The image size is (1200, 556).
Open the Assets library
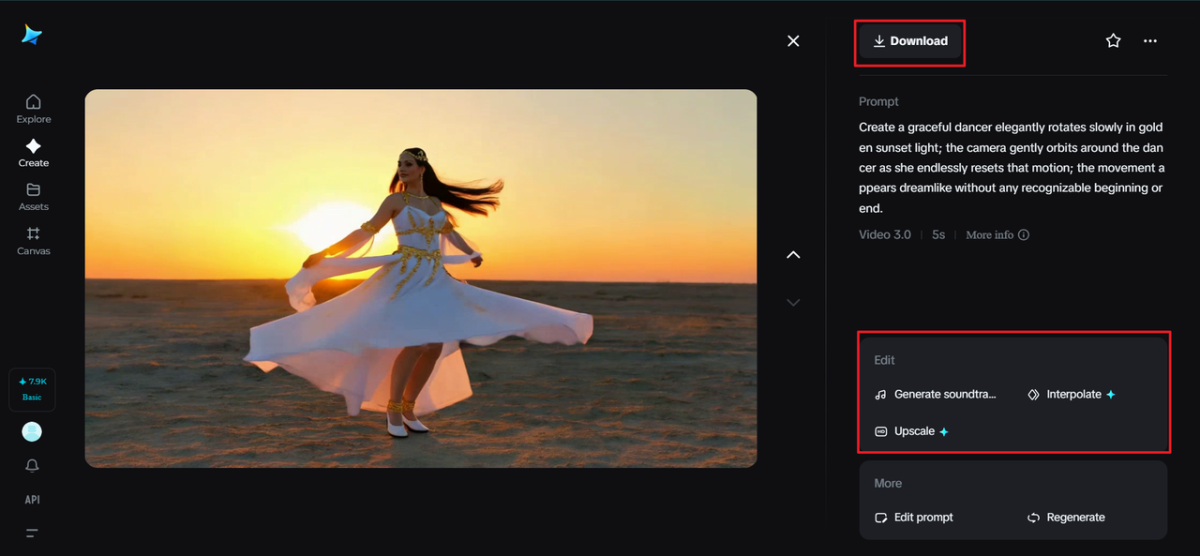tap(33, 197)
